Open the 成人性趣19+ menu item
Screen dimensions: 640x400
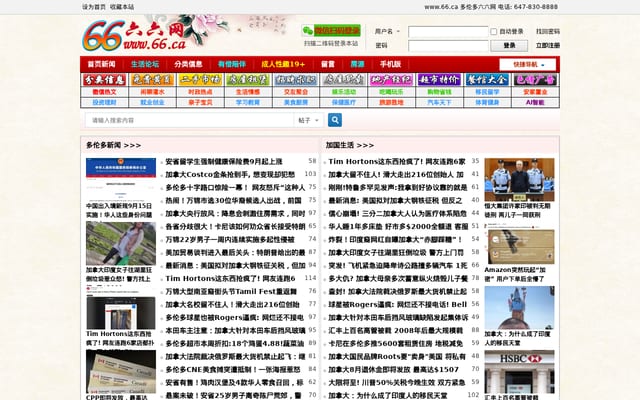[x=283, y=64]
